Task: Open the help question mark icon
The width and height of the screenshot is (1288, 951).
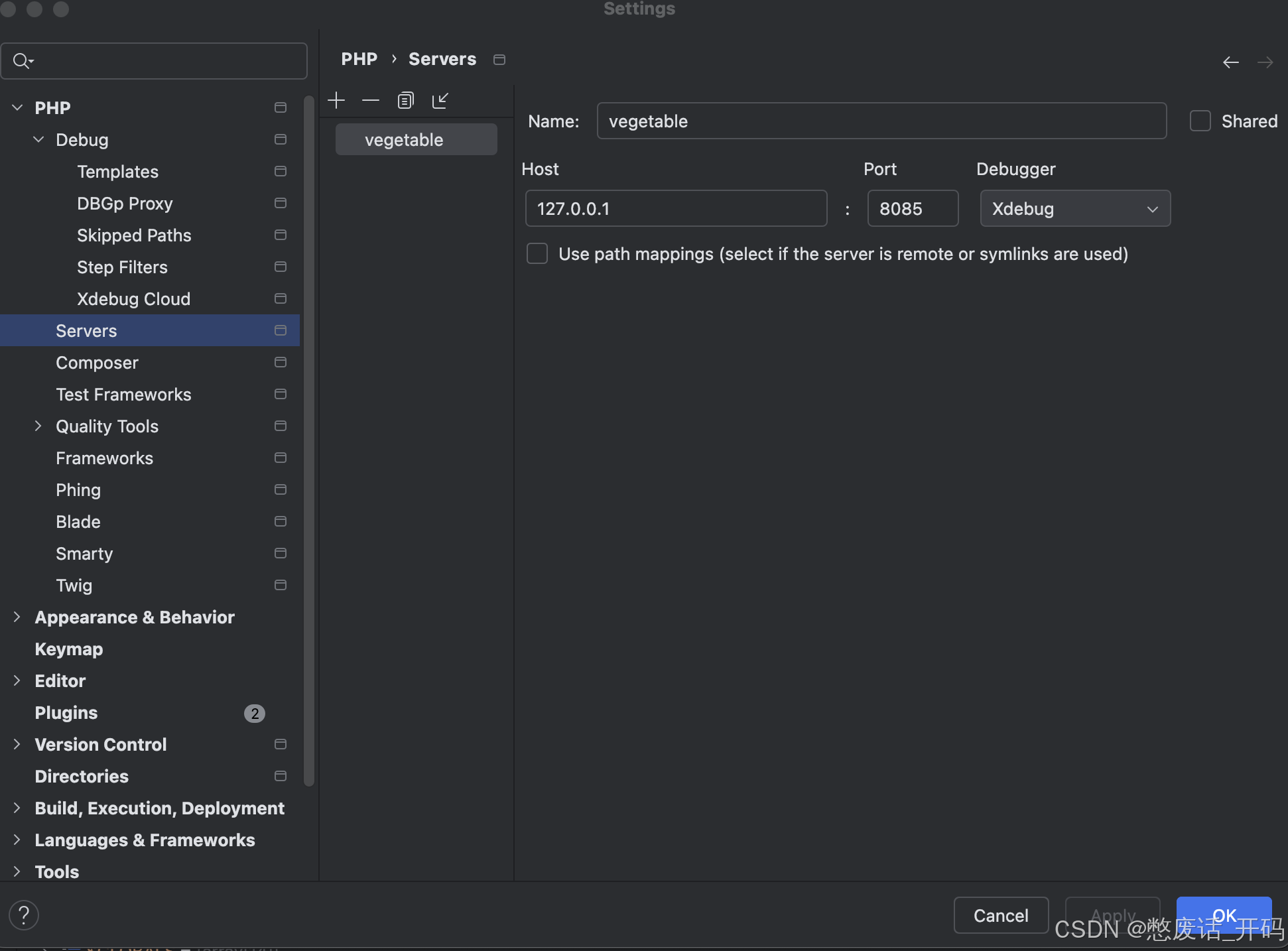Action: click(24, 915)
